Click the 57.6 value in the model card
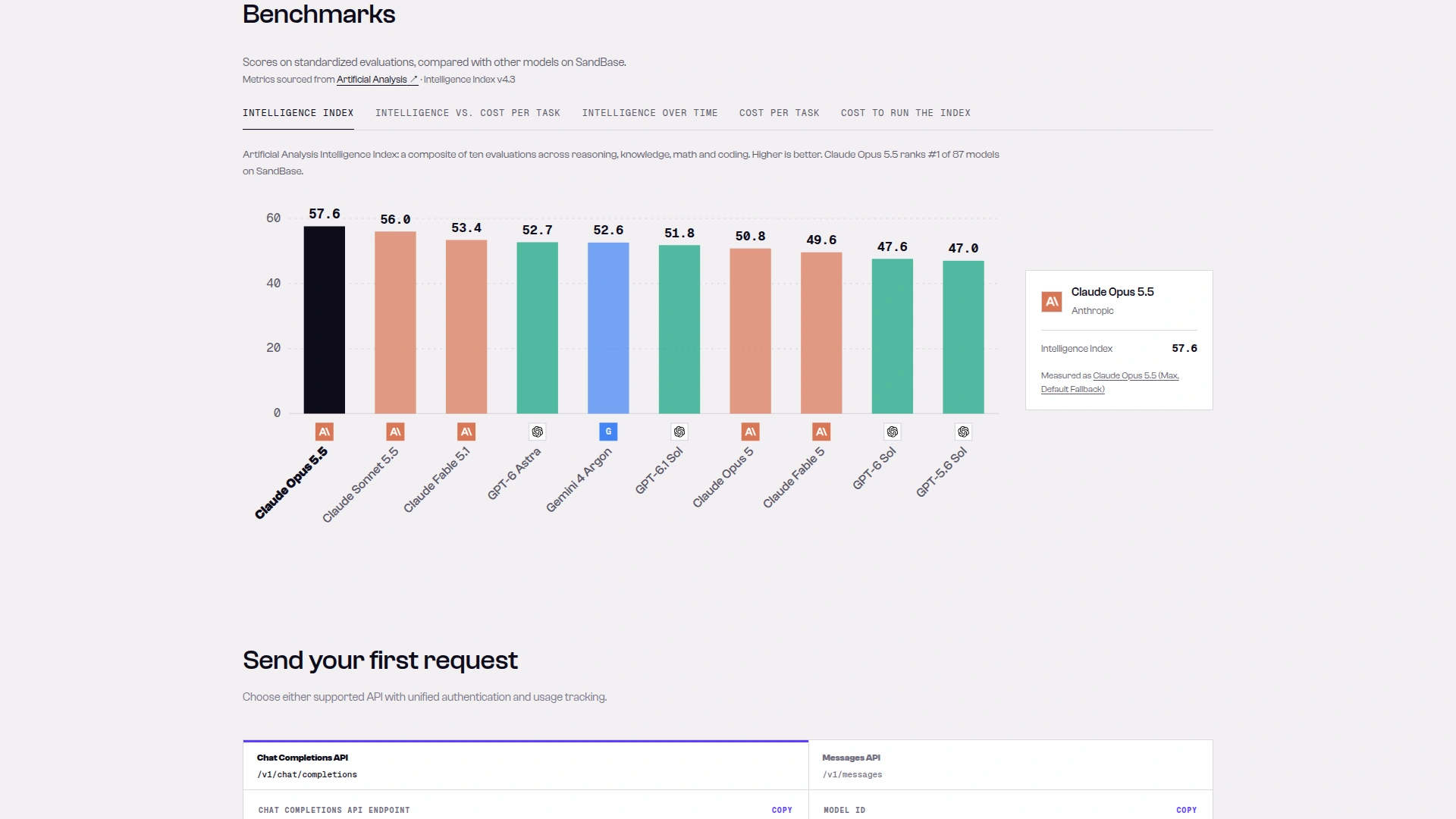 click(1185, 349)
